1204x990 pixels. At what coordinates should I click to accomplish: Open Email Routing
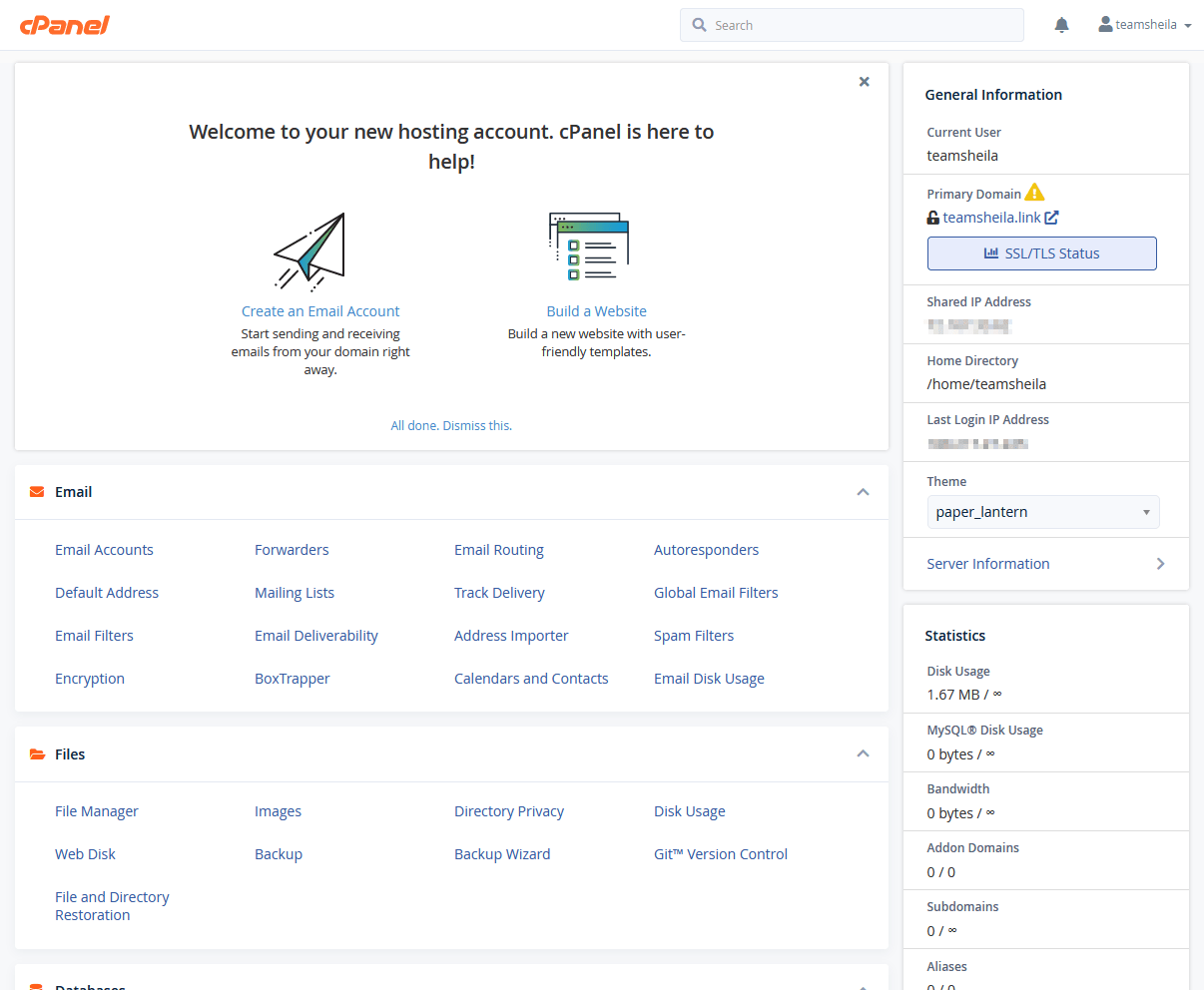[498, 550]
